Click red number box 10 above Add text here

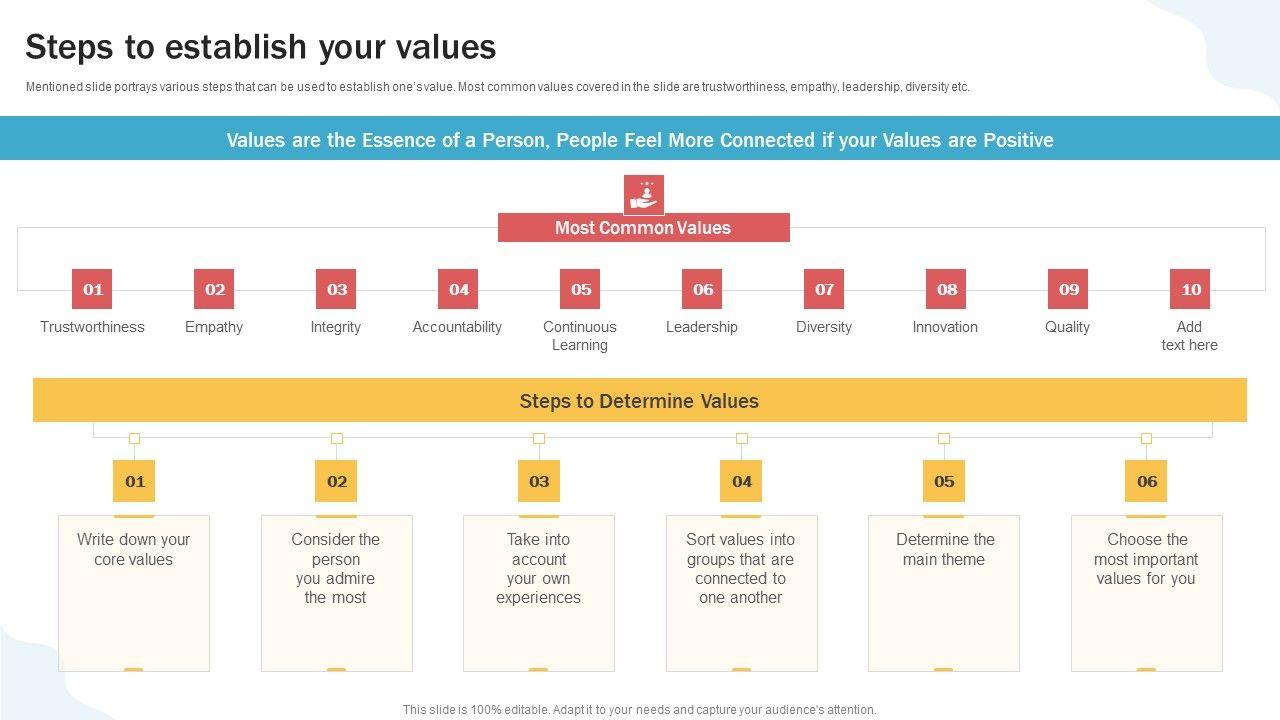pos(1190,289)
